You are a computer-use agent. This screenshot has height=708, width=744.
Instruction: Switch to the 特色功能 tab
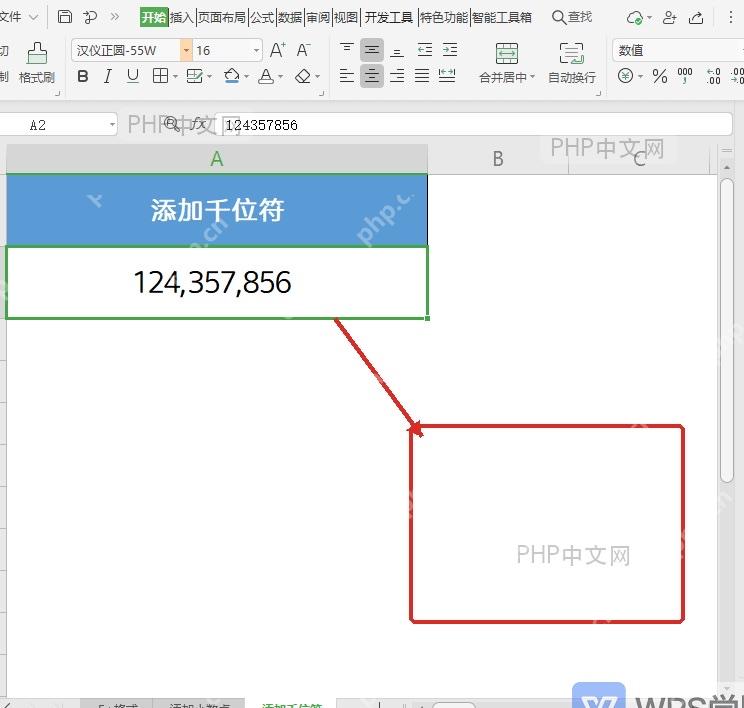click(x=444, y=18)
